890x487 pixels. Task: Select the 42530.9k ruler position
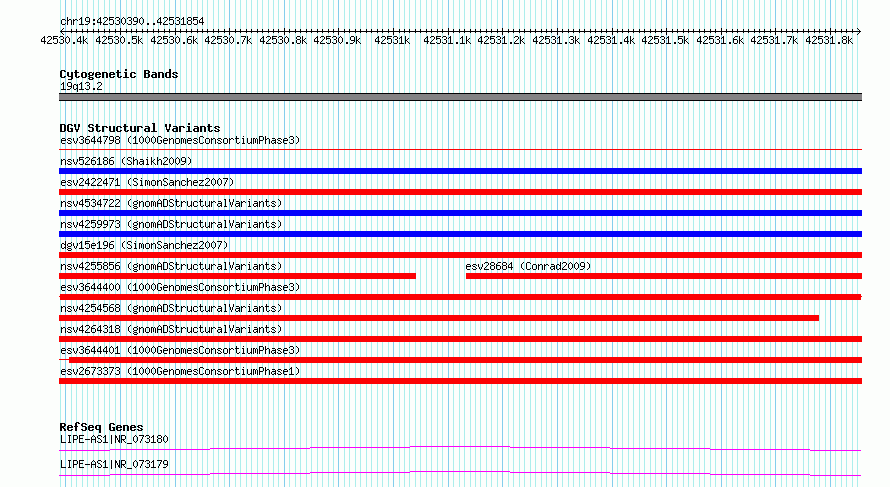coord(337,40)
